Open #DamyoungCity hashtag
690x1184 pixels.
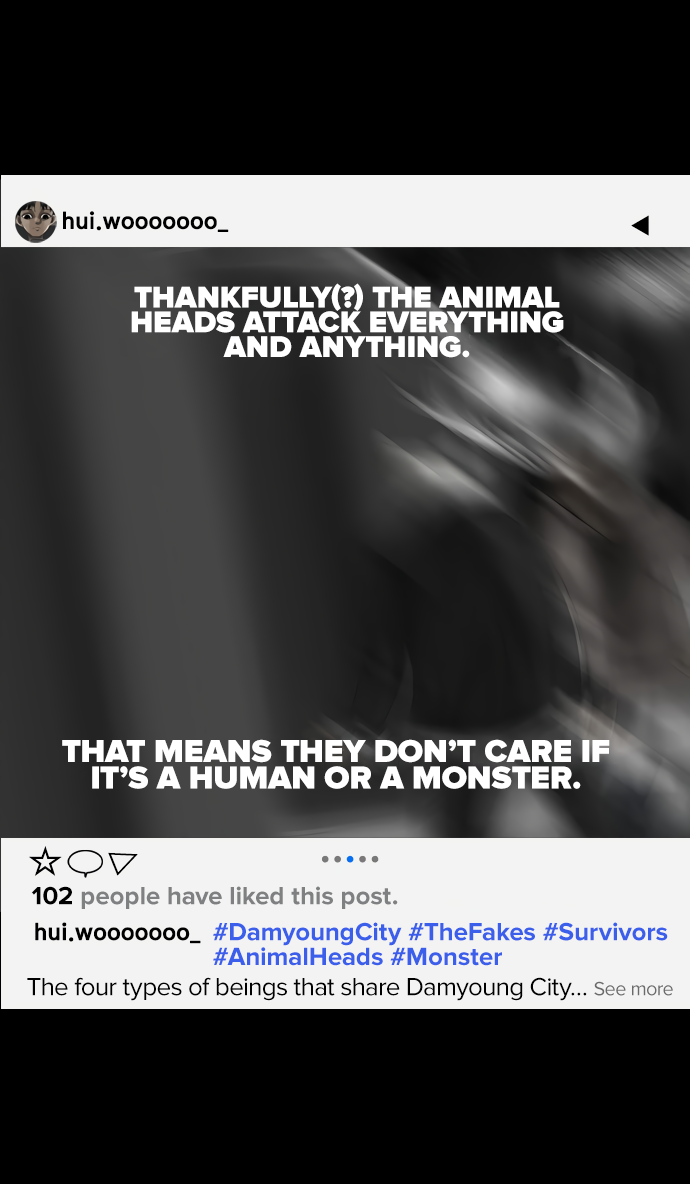tap(306, 933)
